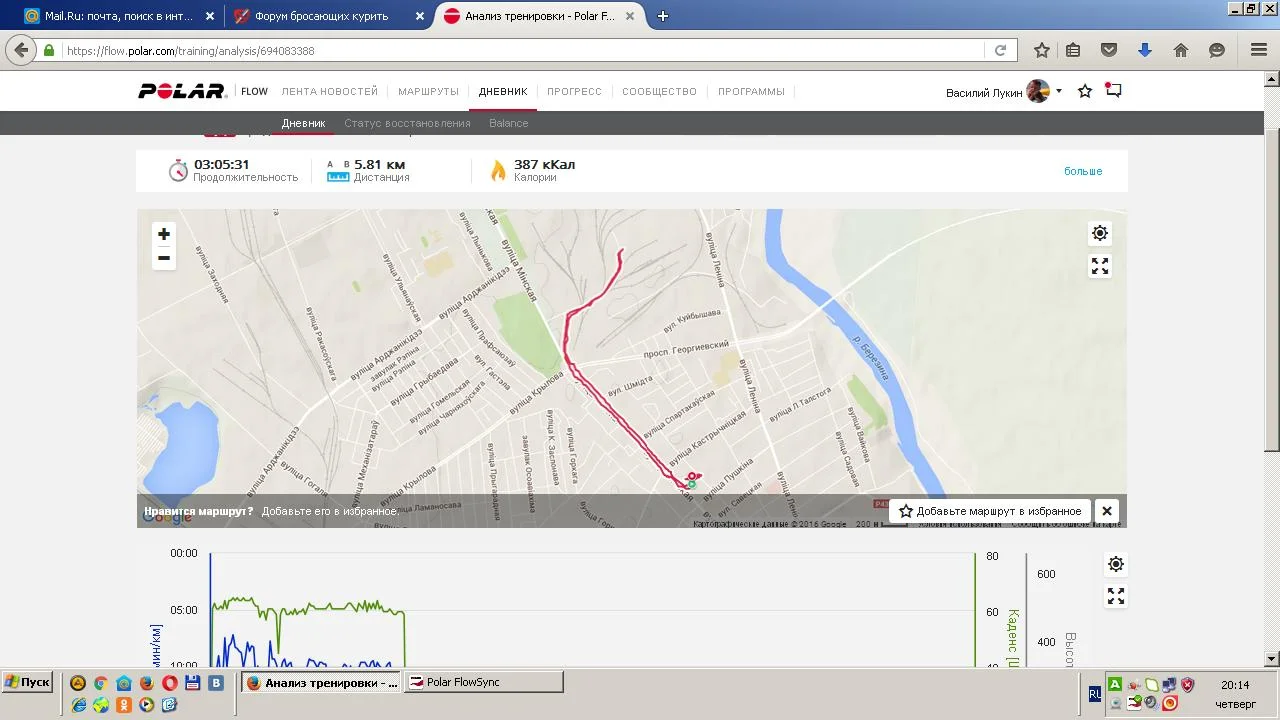Viewport: 1280px width, 720px height.
Task: Click the browser URL address field
Action: pos(520,50)
